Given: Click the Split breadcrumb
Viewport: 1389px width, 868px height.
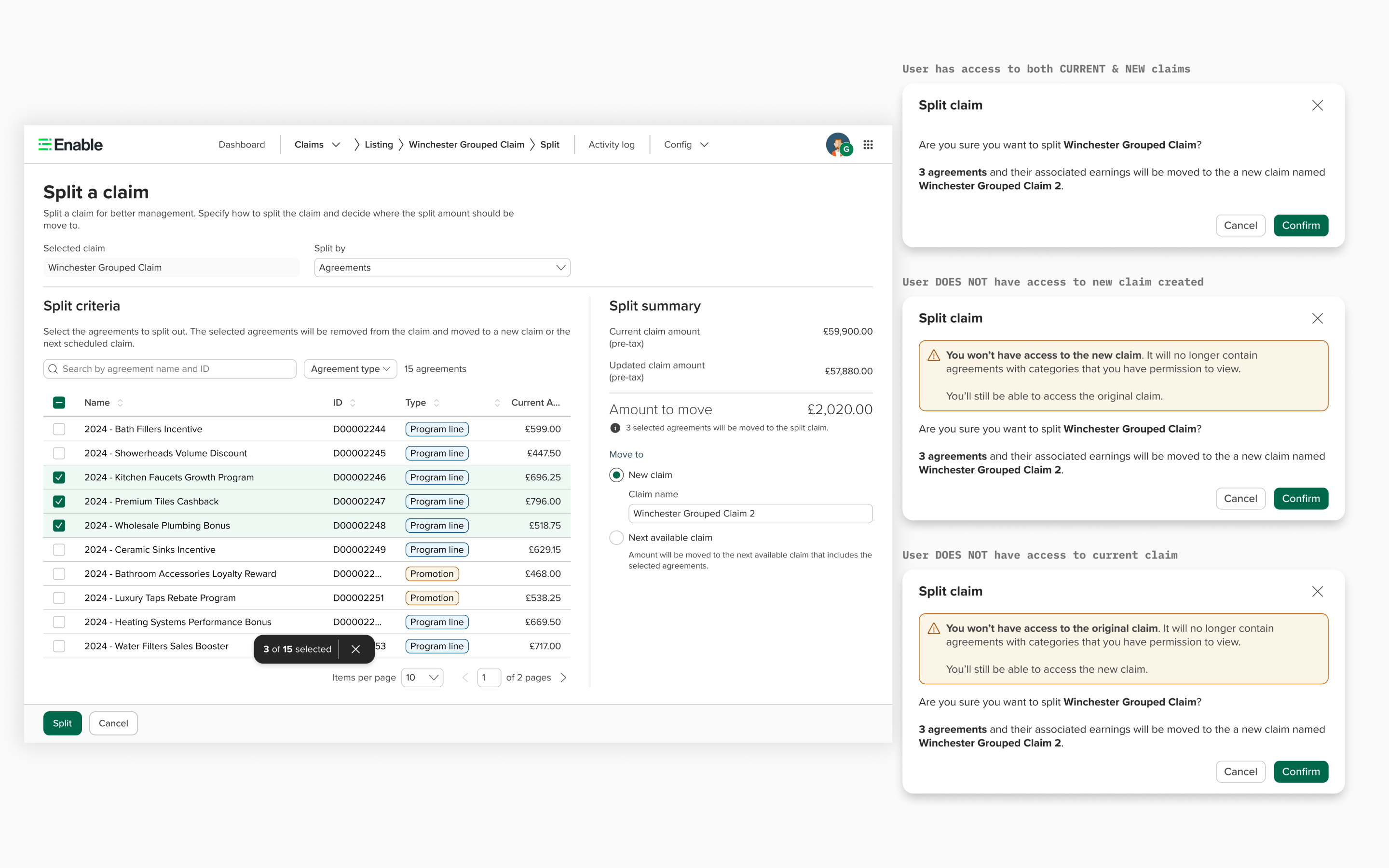Looking at the screenshot, I should coord(549,145).
